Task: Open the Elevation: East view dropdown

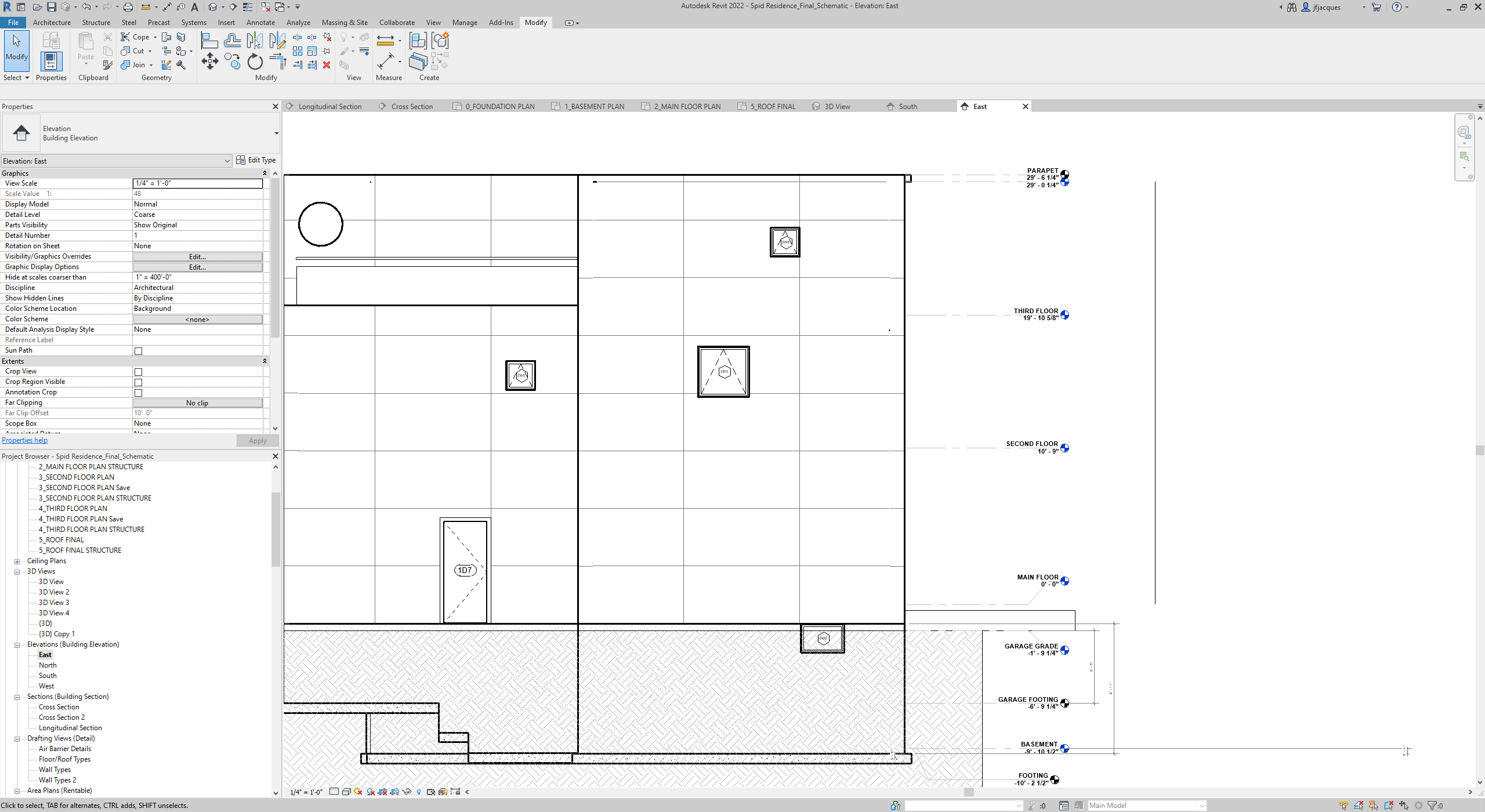Action: point(227,161)
